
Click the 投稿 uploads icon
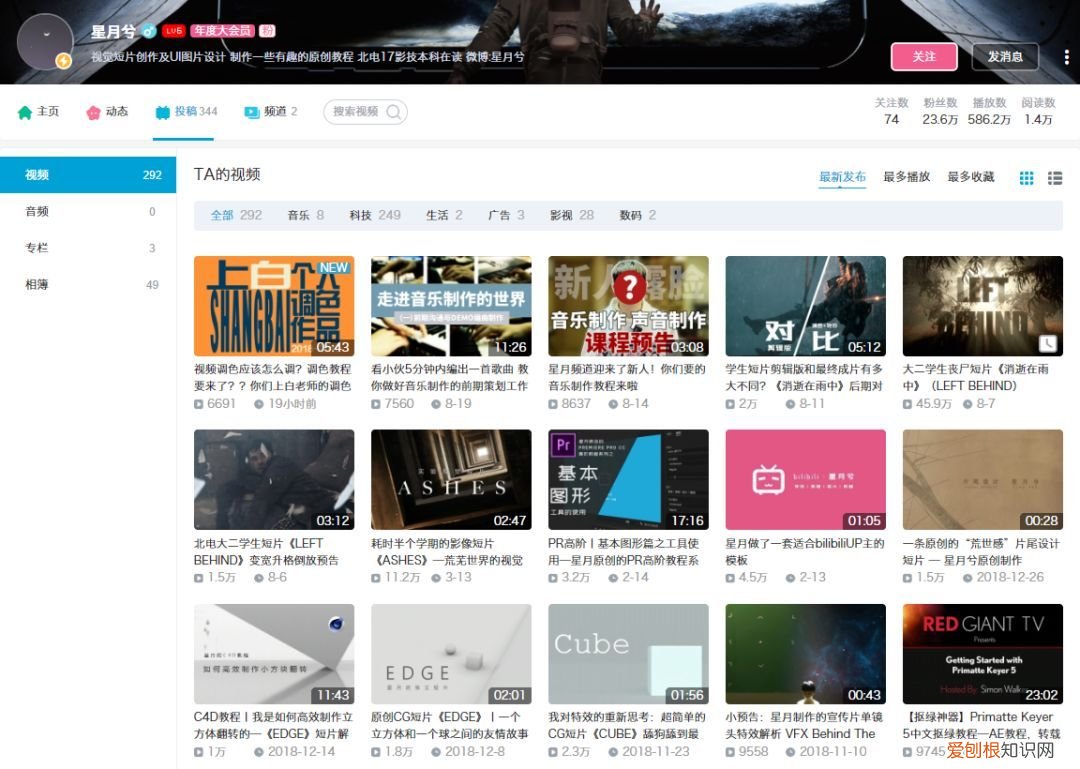coord(162,112)
